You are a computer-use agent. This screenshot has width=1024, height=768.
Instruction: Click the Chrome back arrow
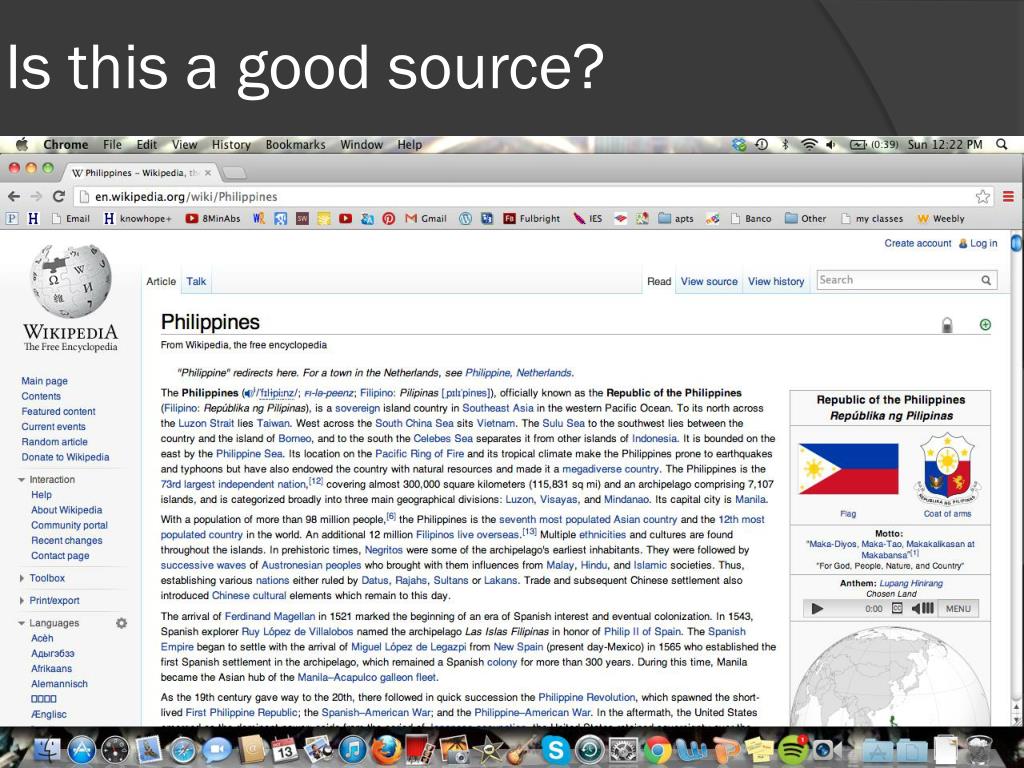tap(14, 196)
